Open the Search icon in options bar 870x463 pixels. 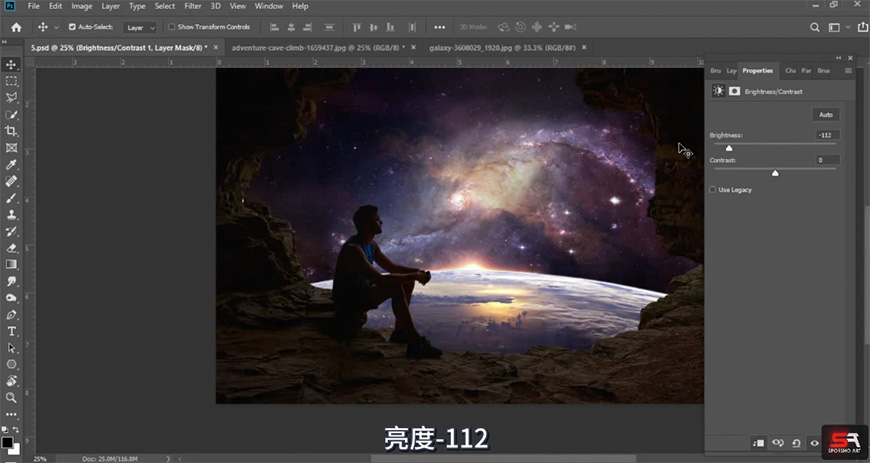click(x=815, y=27)
